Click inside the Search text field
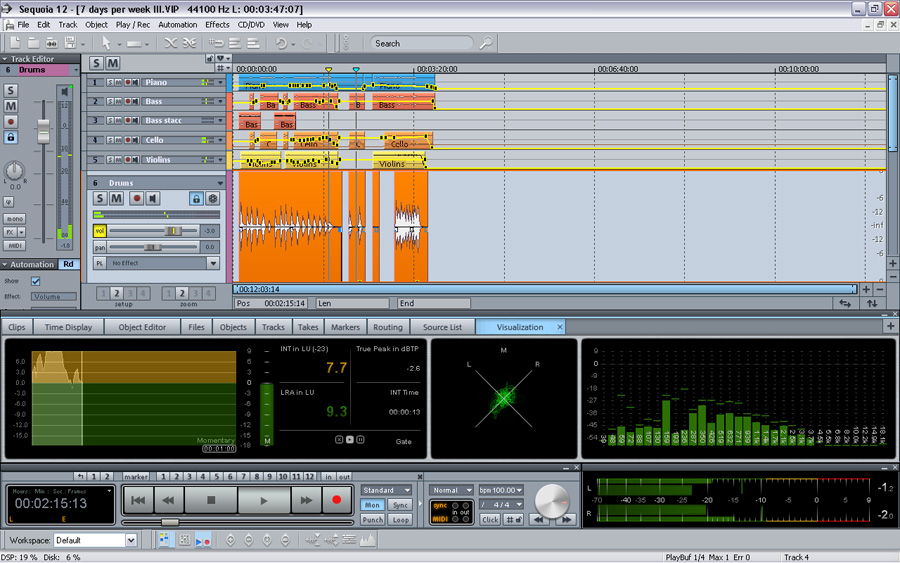900x563 pixels. click(x=420, y=43)
